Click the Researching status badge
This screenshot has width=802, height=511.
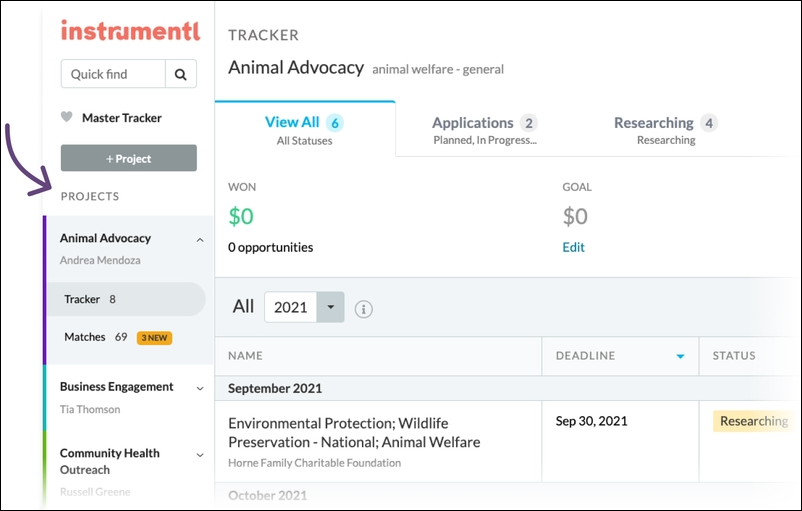(753, 421)
